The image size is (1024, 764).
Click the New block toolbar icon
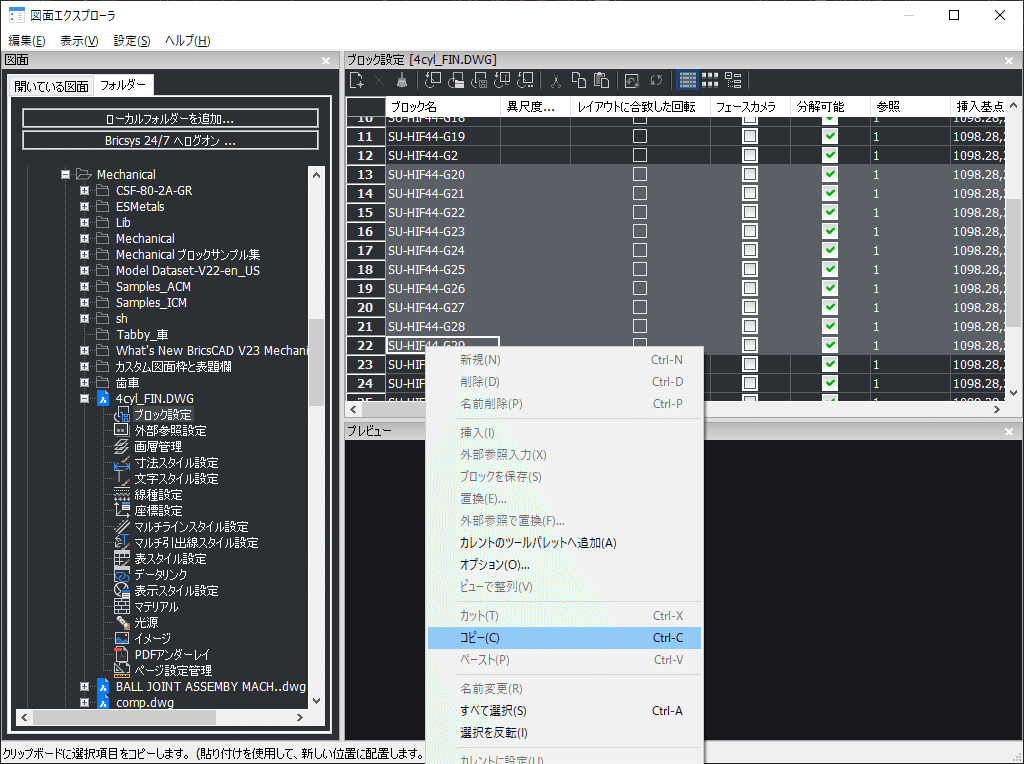click(357, 80)
